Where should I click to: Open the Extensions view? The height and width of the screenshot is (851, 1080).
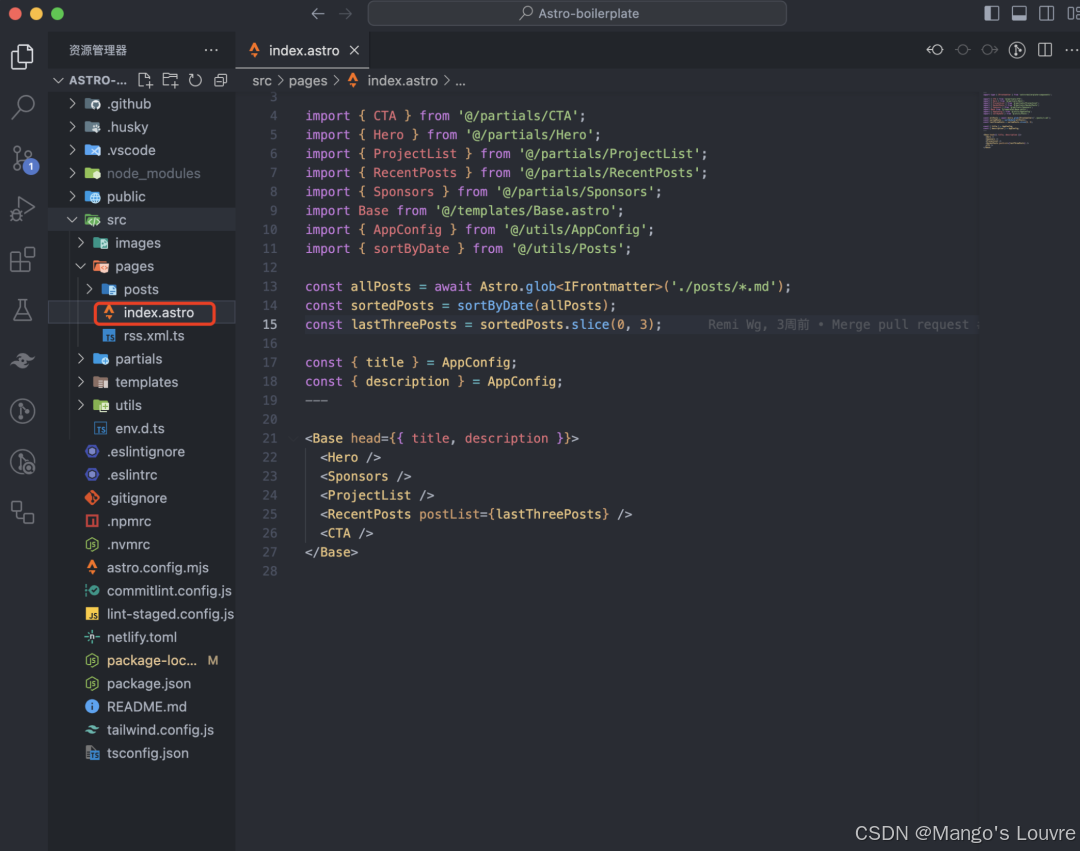[22, 260]
